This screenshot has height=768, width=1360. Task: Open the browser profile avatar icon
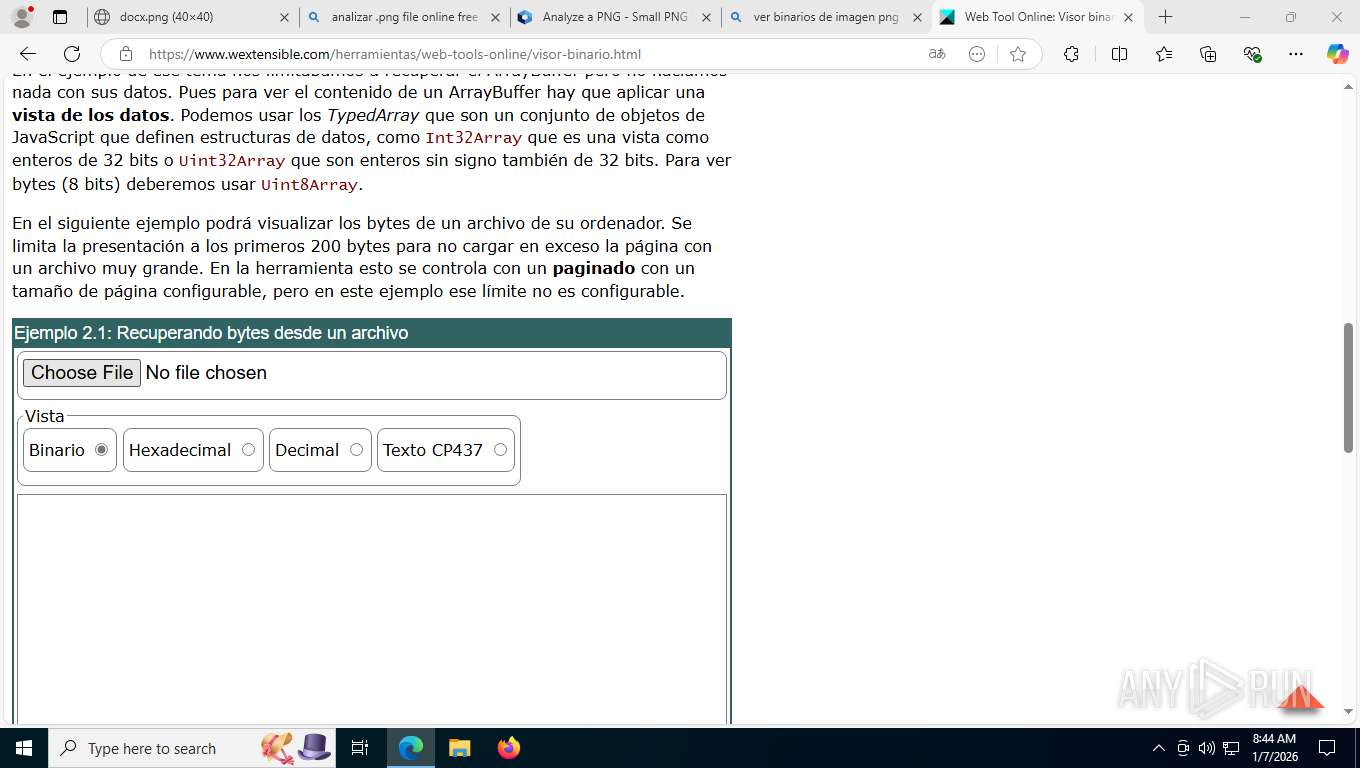22,17
